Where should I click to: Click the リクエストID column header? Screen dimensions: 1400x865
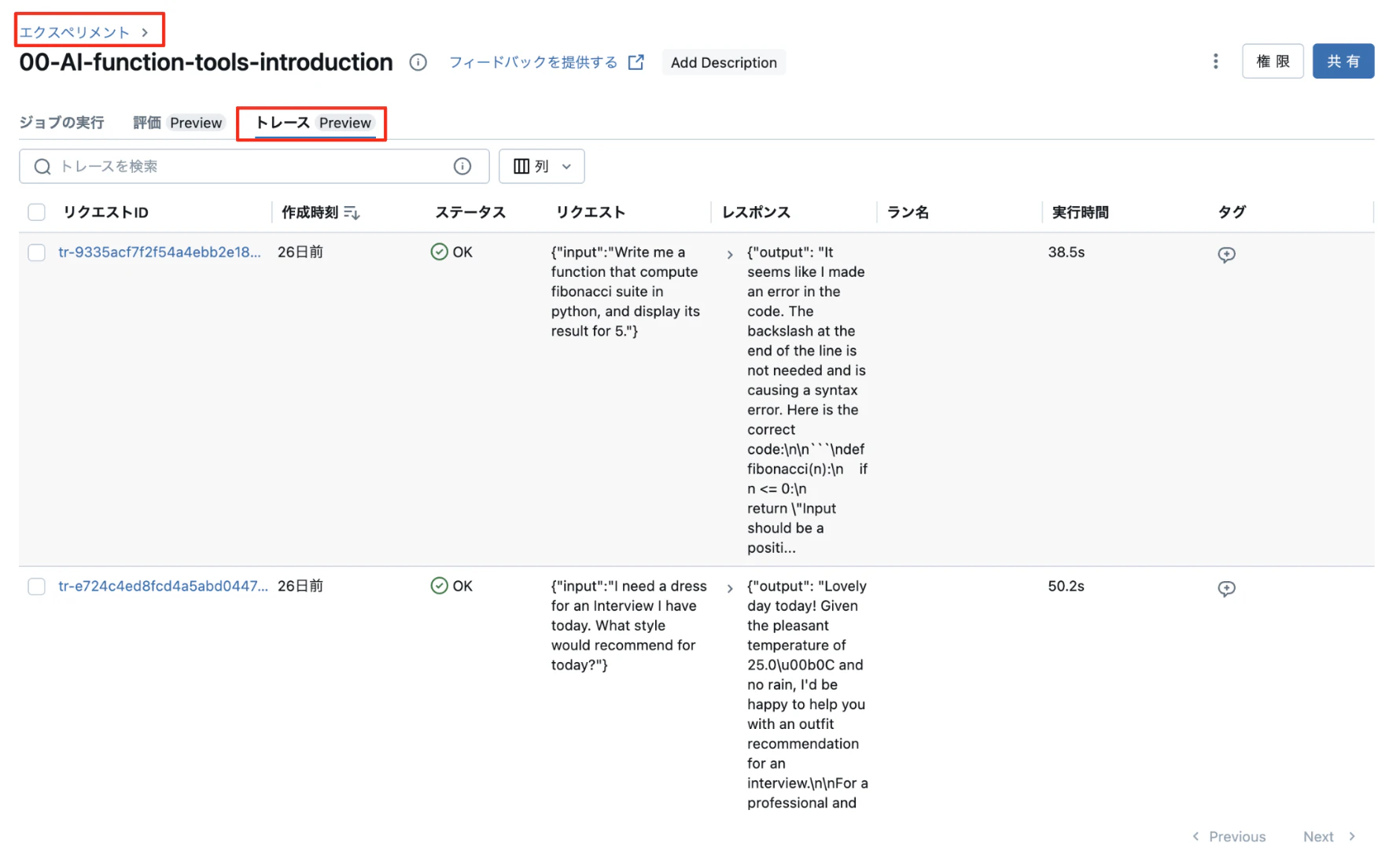(x=106, y=212)
